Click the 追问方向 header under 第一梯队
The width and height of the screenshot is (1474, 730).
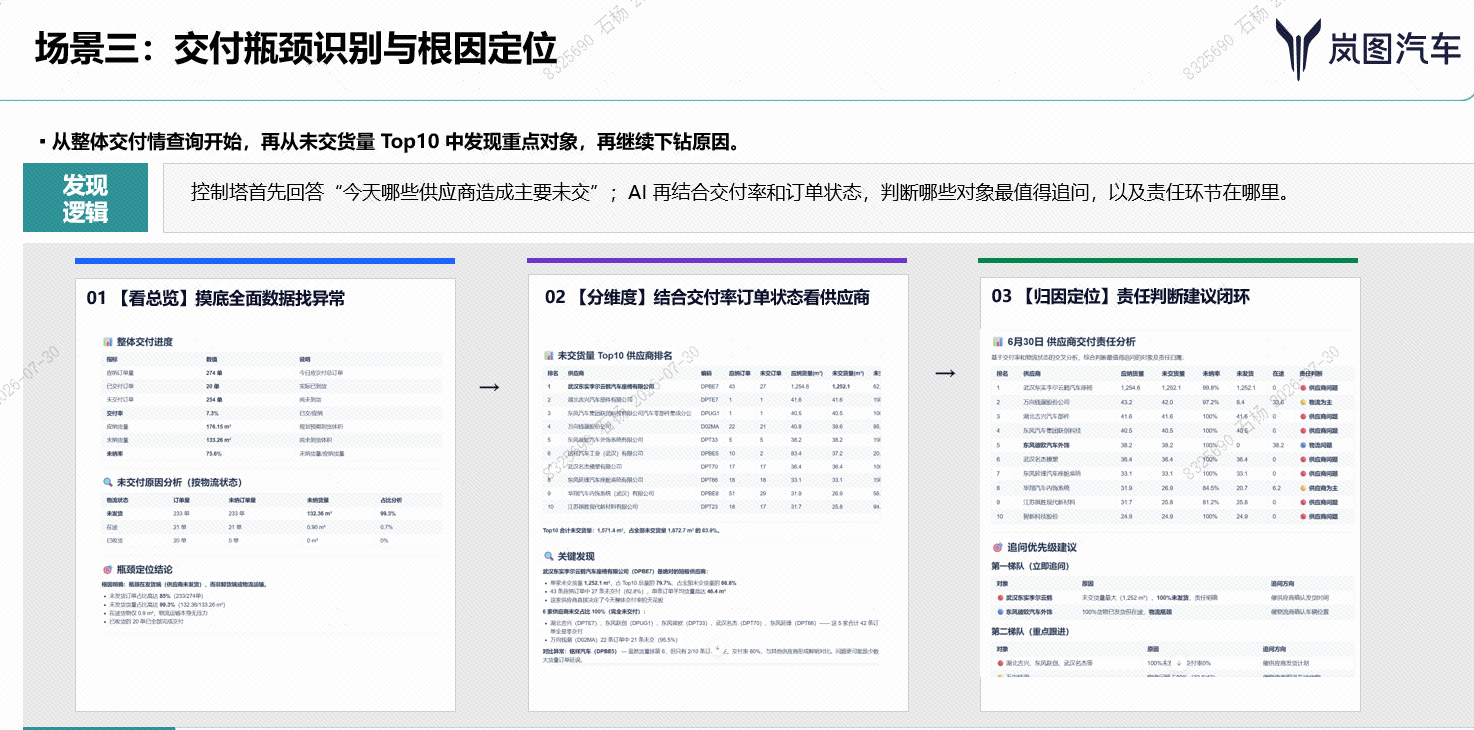tap(1283, 583)
